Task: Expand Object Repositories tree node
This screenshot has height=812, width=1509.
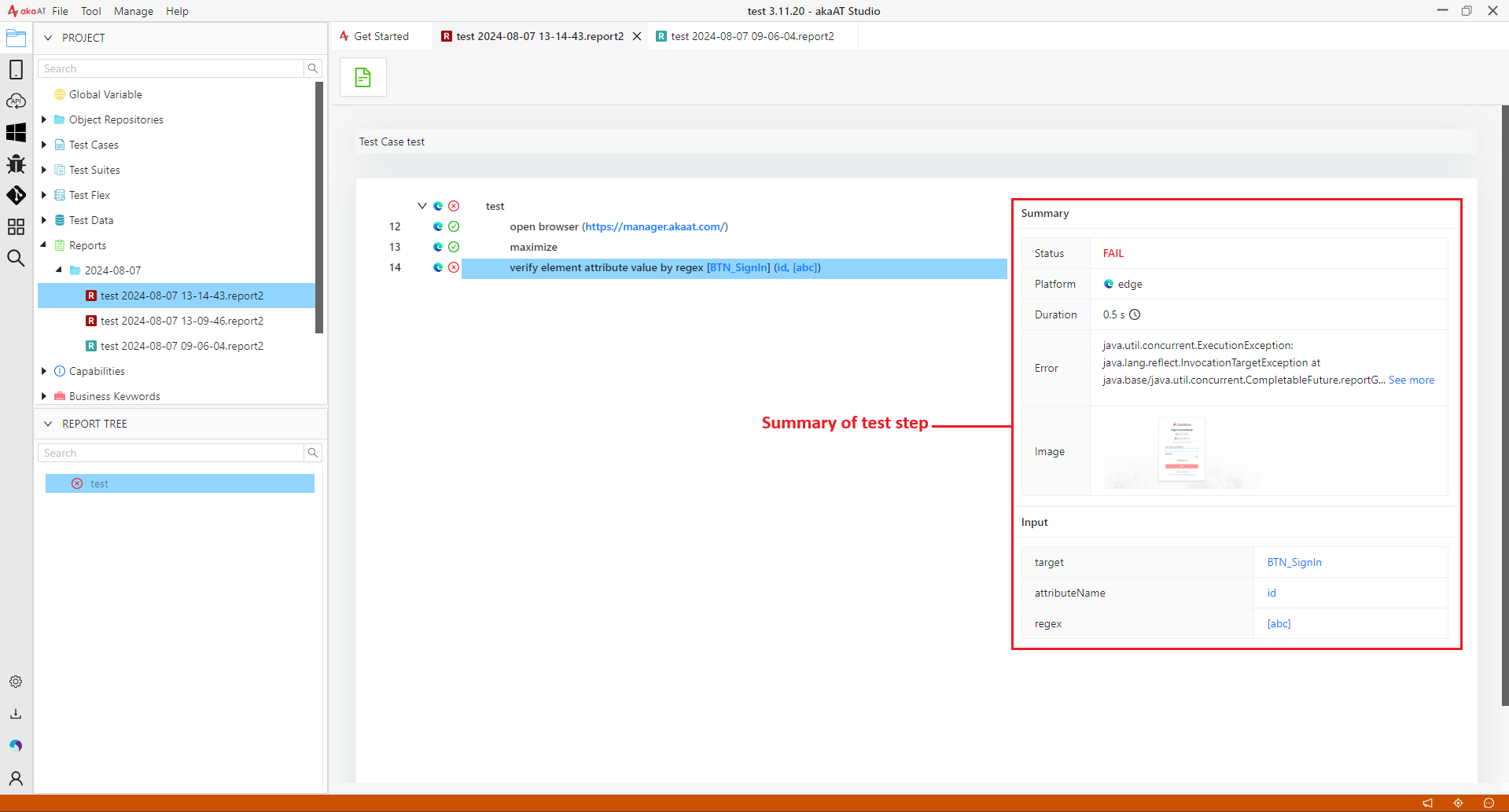Action: coord(44,119)
